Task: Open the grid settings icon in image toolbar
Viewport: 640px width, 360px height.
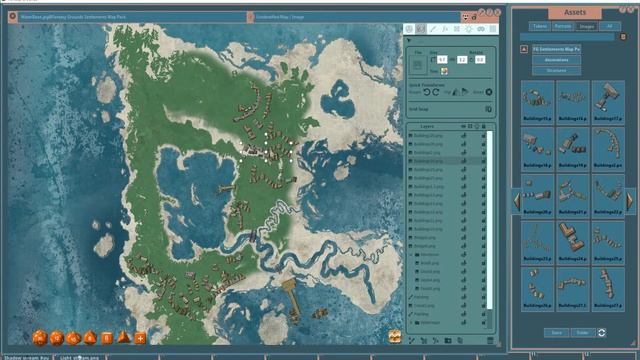Action: pyautogui.click(x=457, y=29)
